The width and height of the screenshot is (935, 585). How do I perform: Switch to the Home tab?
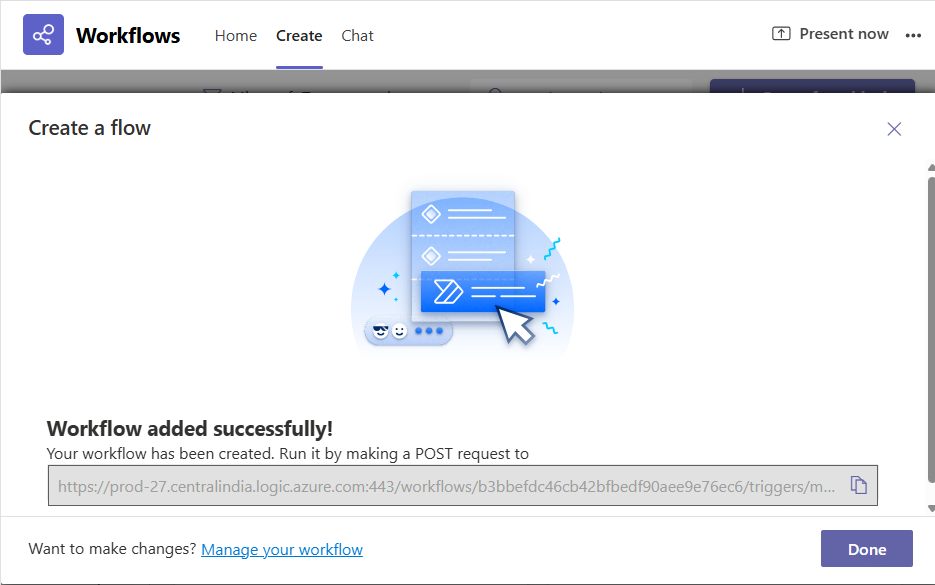tap(236, 36)
